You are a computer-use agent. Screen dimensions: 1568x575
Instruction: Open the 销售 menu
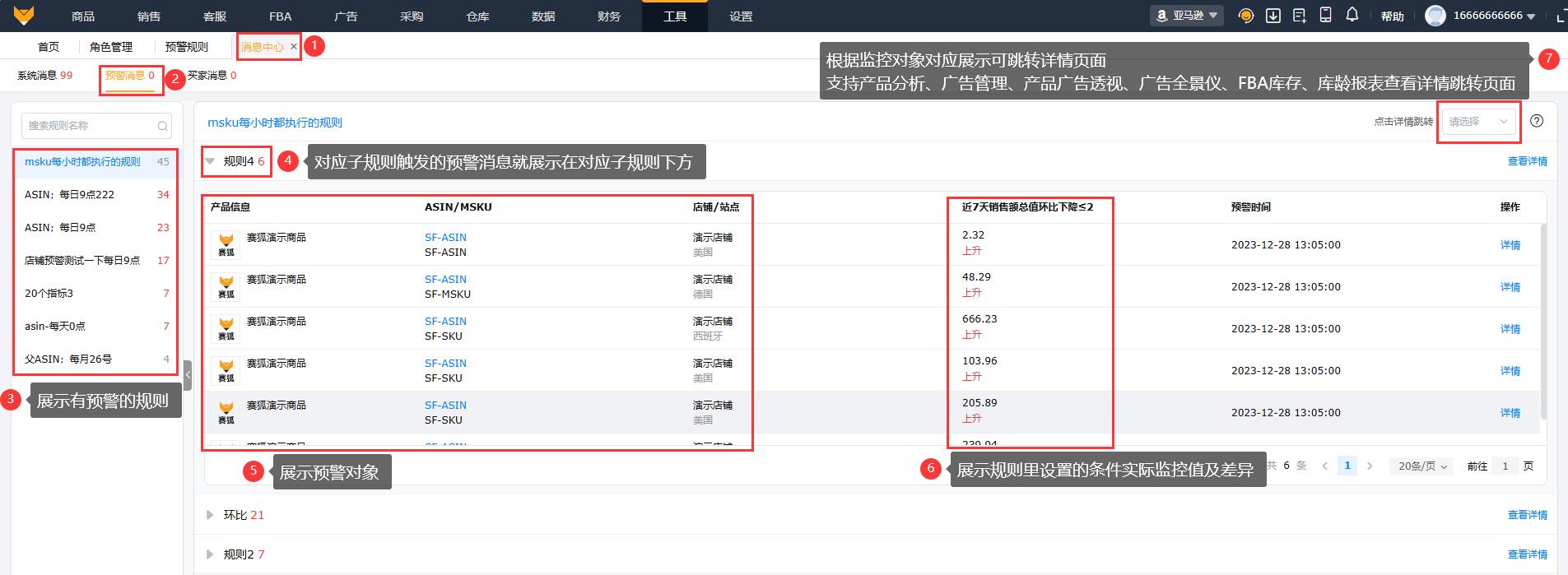149,16
